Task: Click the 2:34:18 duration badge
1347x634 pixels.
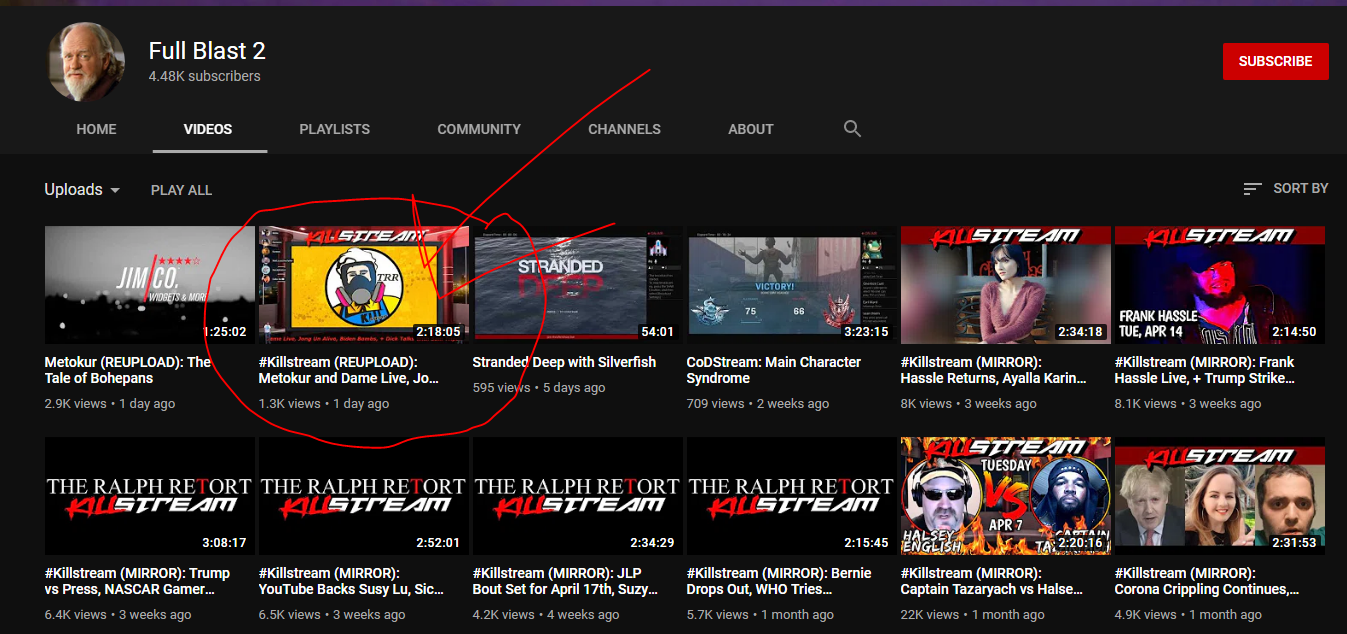Action: pos(1079,332)
